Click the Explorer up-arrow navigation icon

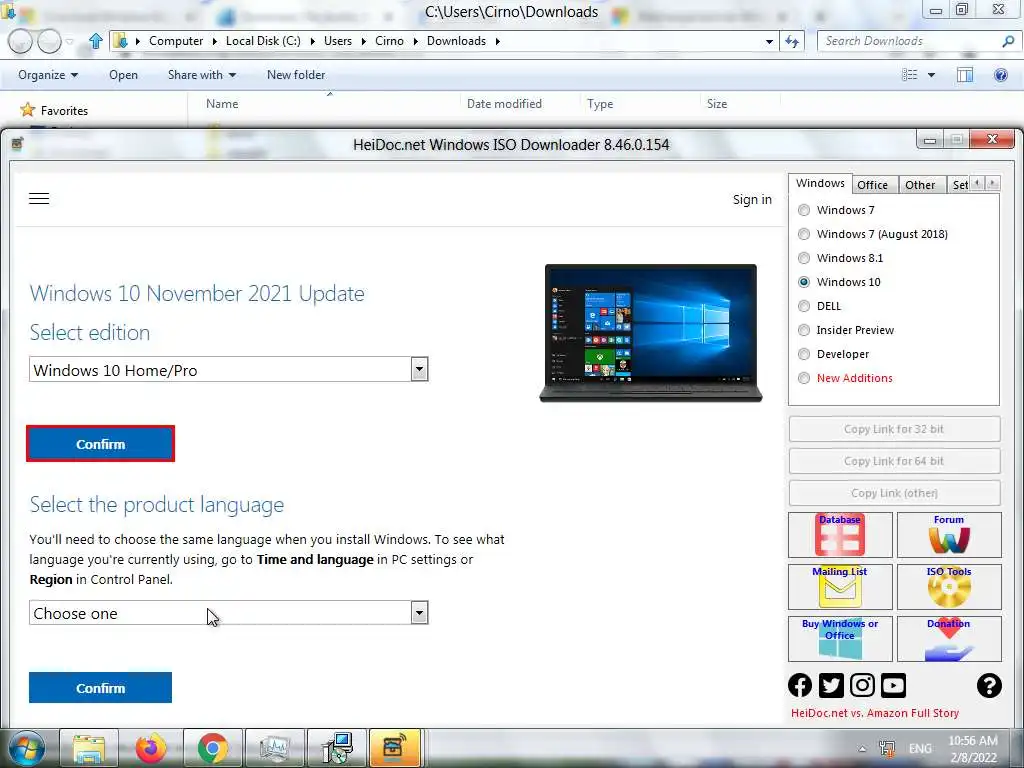pyautogui.click(x=96, y=41)
